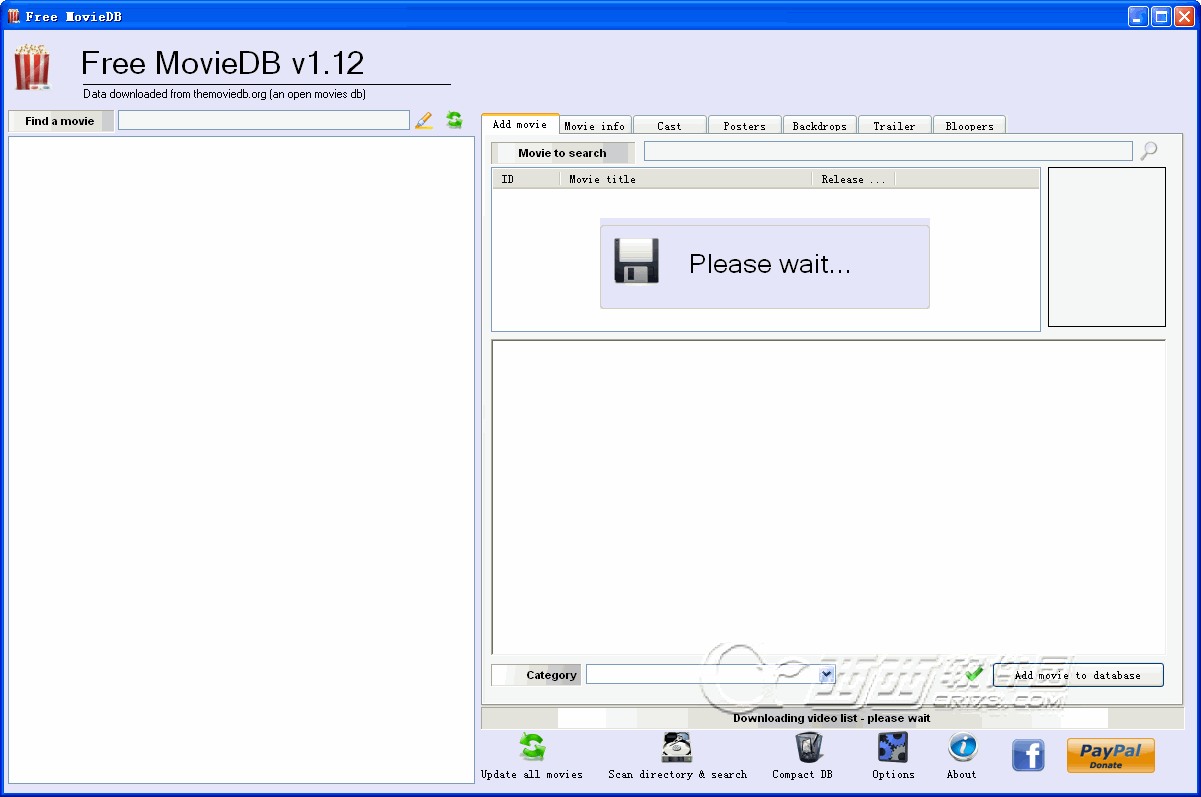Open the About info icon

click(962, 747)
